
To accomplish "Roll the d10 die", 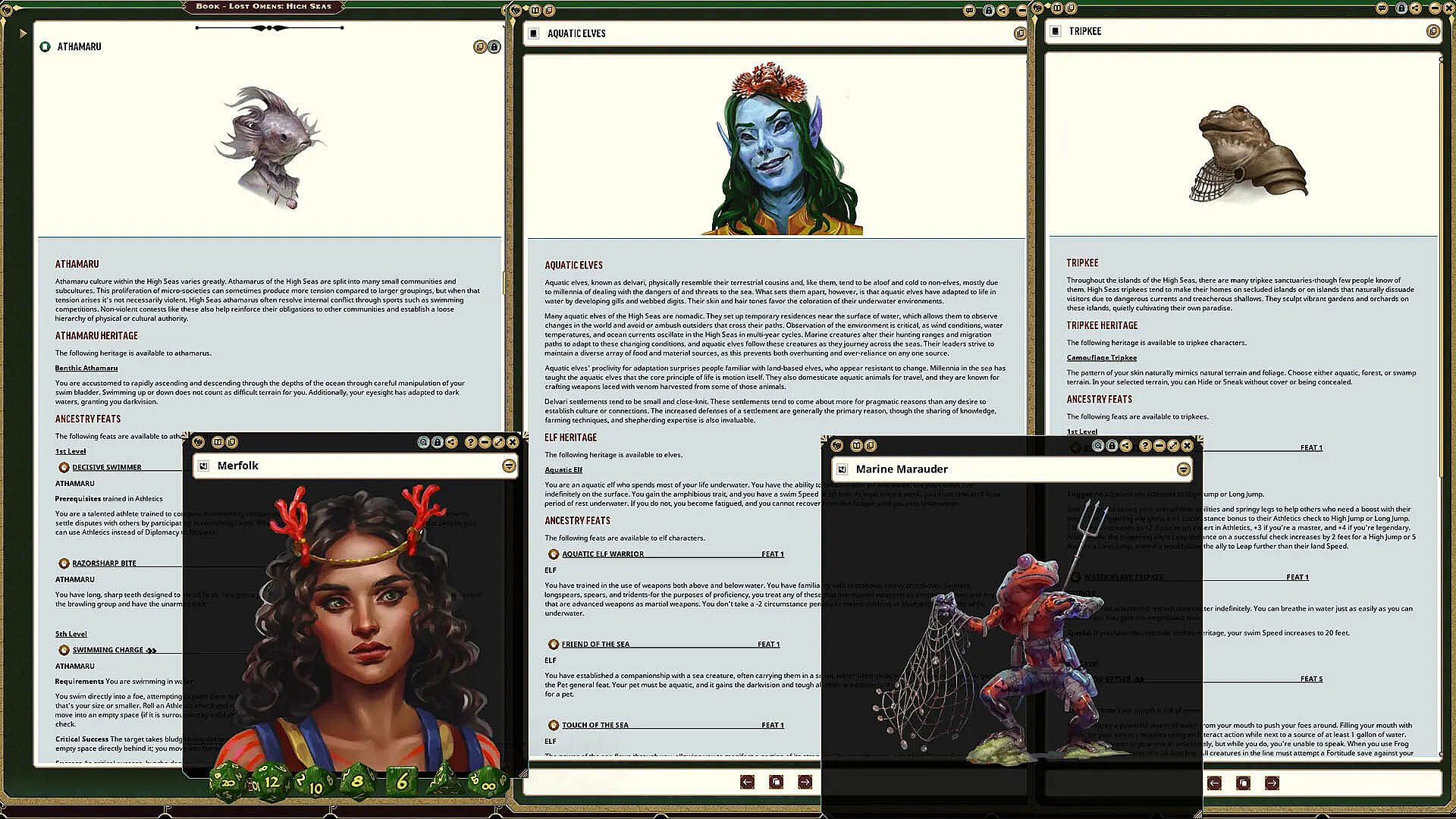I will click(315, 783).
